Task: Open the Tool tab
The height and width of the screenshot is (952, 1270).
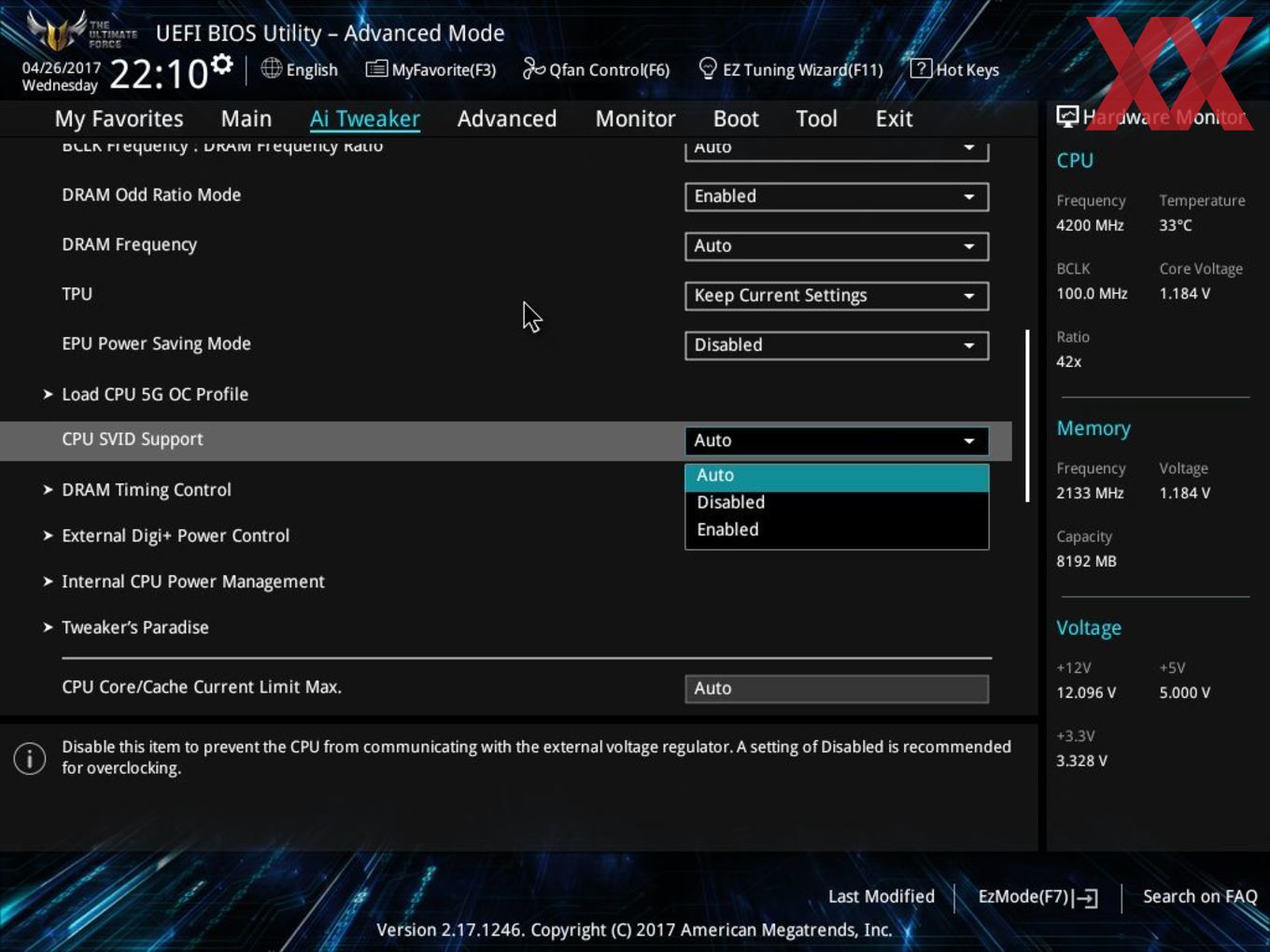Action: tap(816, 119)
